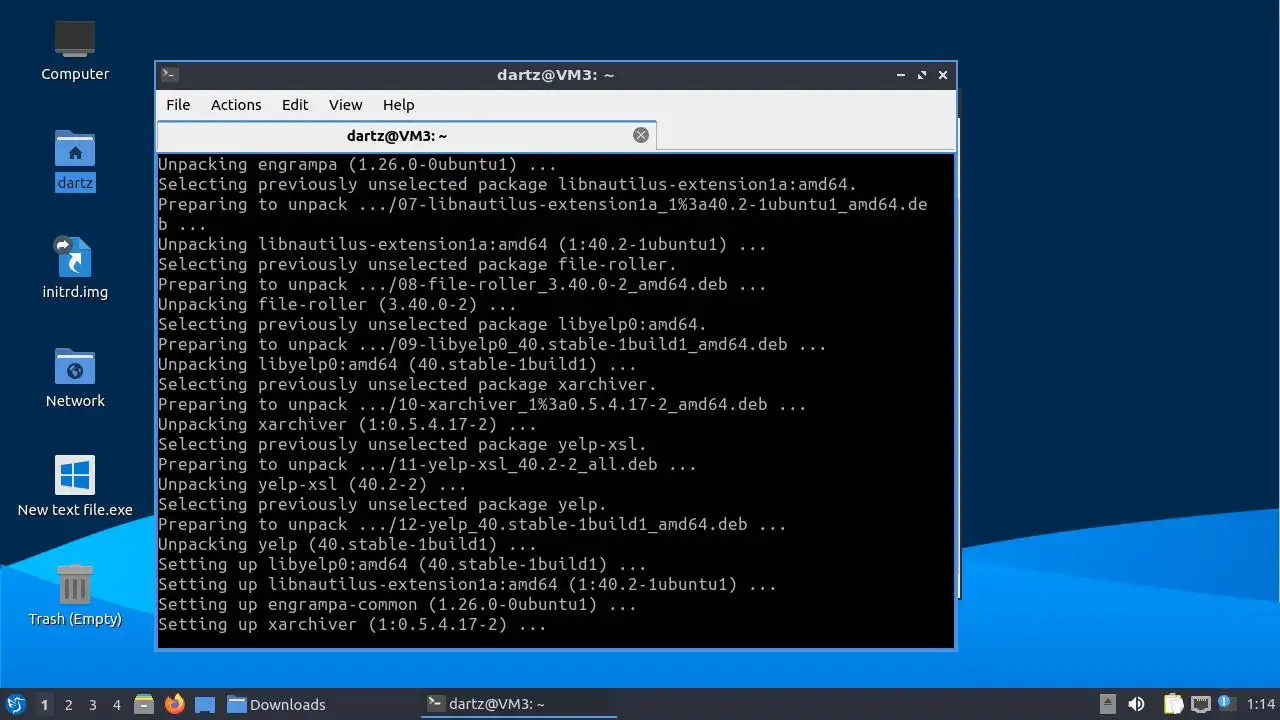Click the 1:14 clock
The image size is (1280, 720).
(1260, 704)
